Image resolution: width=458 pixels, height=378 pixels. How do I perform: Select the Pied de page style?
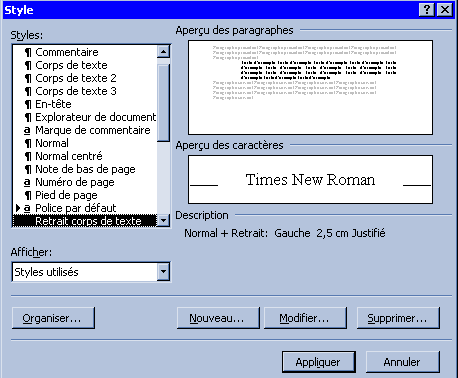85,195
